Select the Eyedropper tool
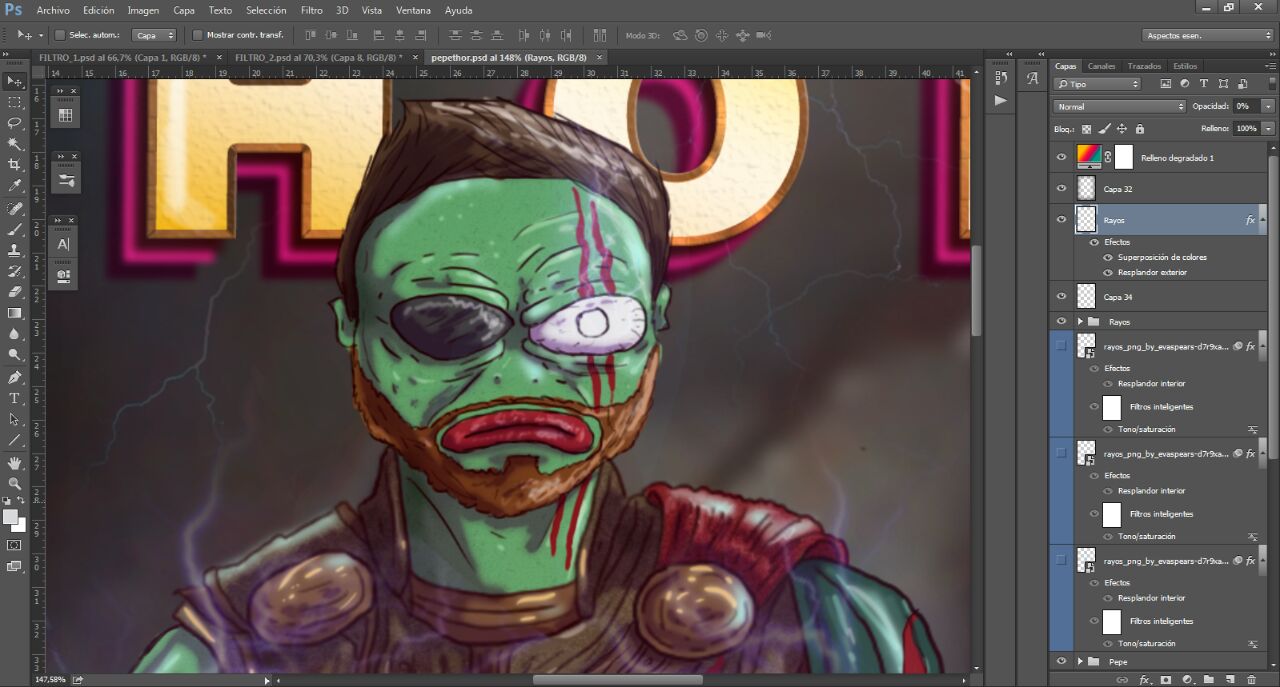 coord(14,186)
